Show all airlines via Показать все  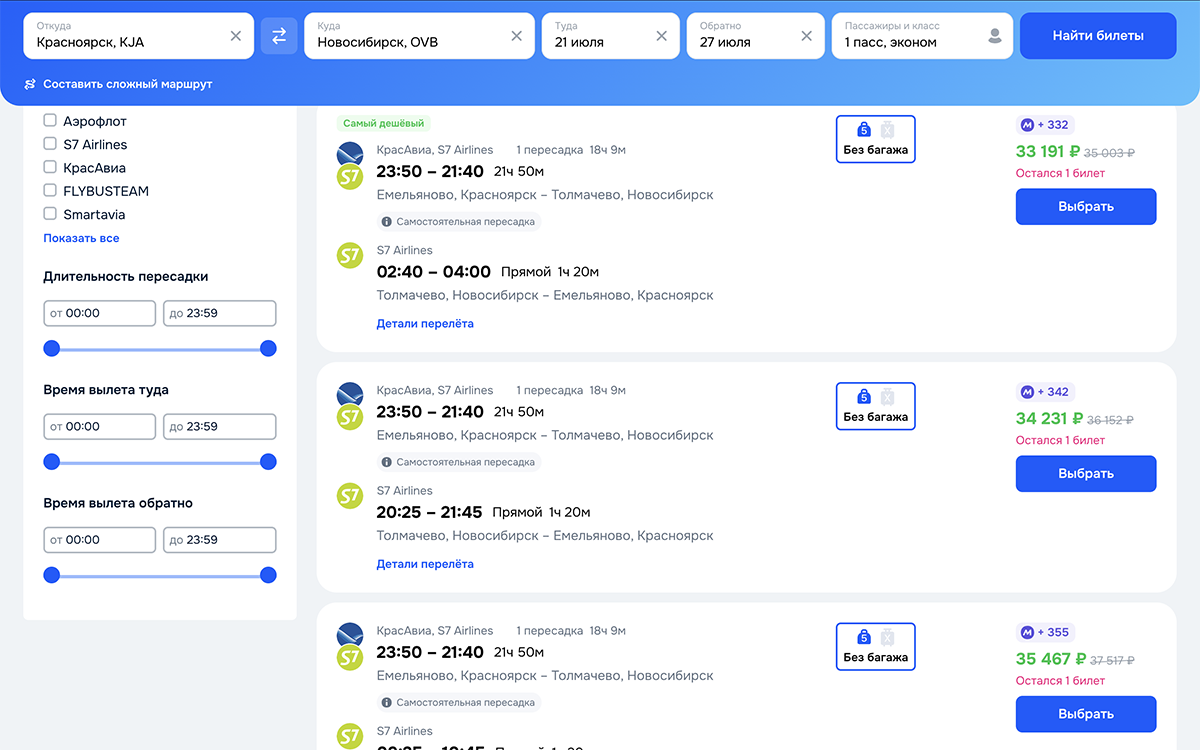(x=81, y=238)
